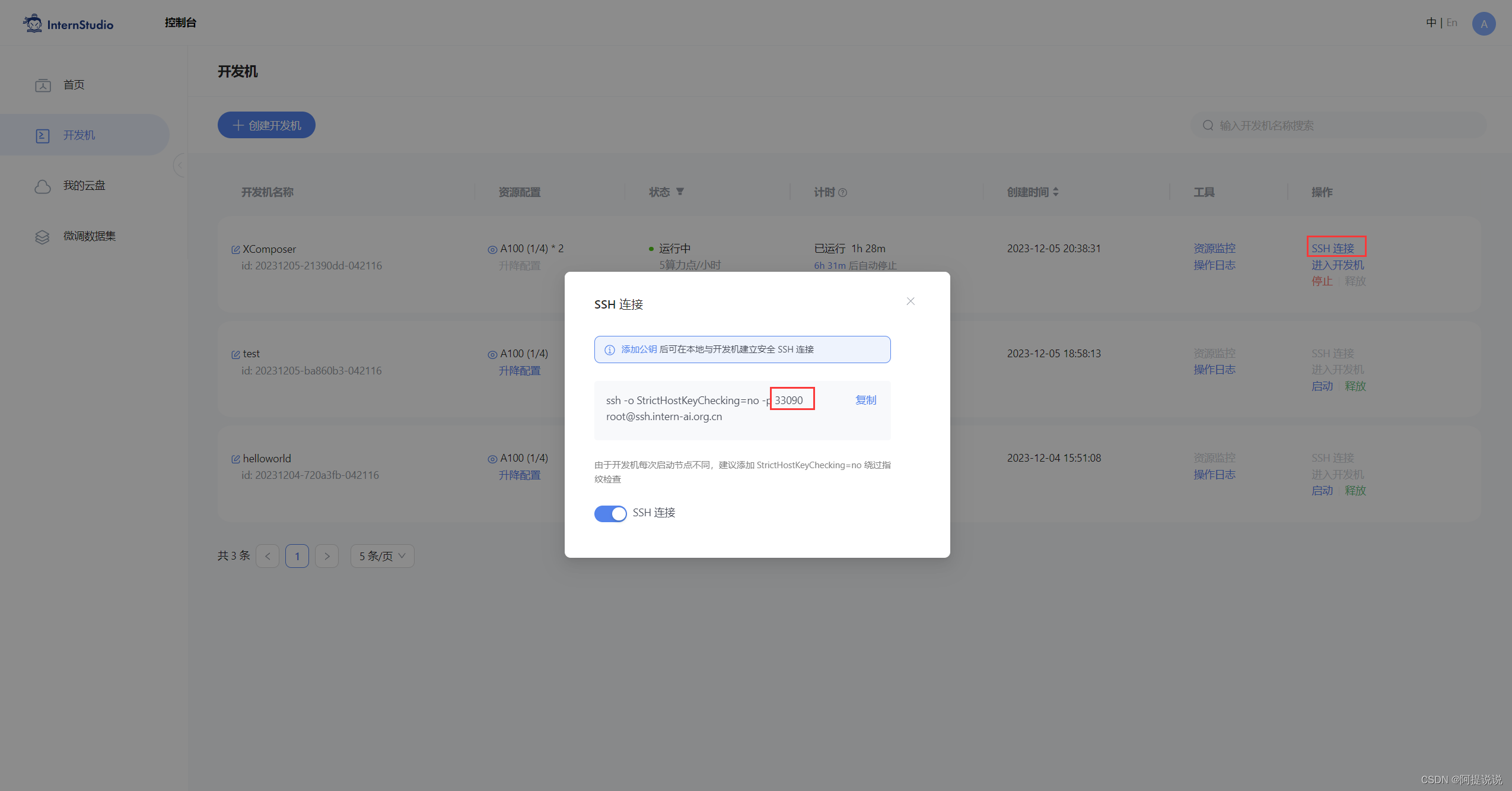Open 操作日志 for the helloworld machine

[x=1214, y=474]
